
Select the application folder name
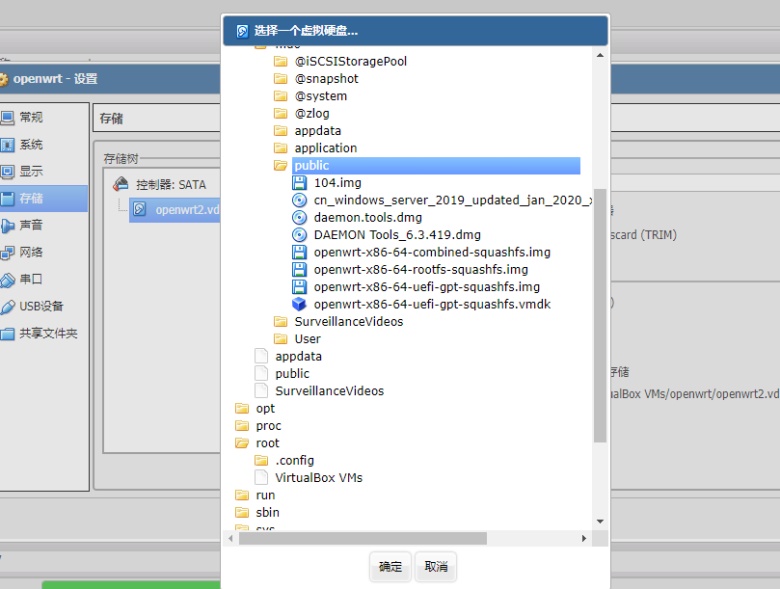click(x=326, y=148)
